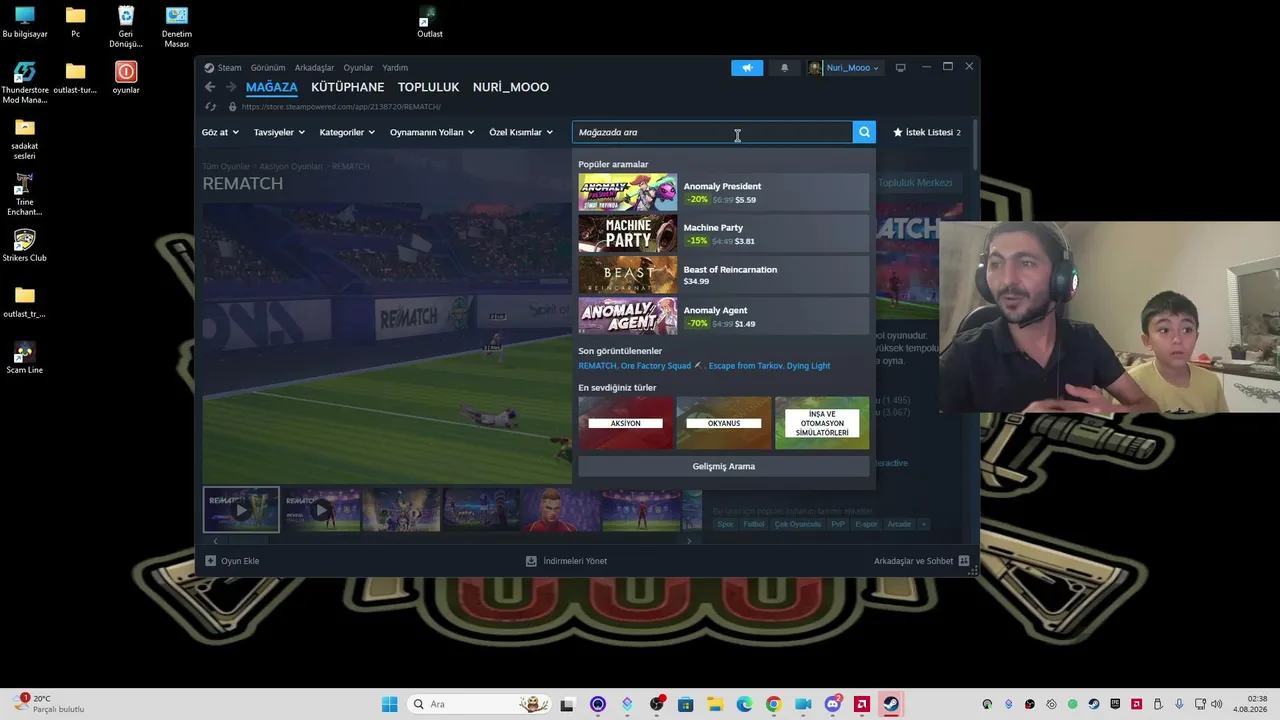Expand the Kategoriler dropdown
The height and width of the screenshot is (720, 1280).
[x=347, y=132]
